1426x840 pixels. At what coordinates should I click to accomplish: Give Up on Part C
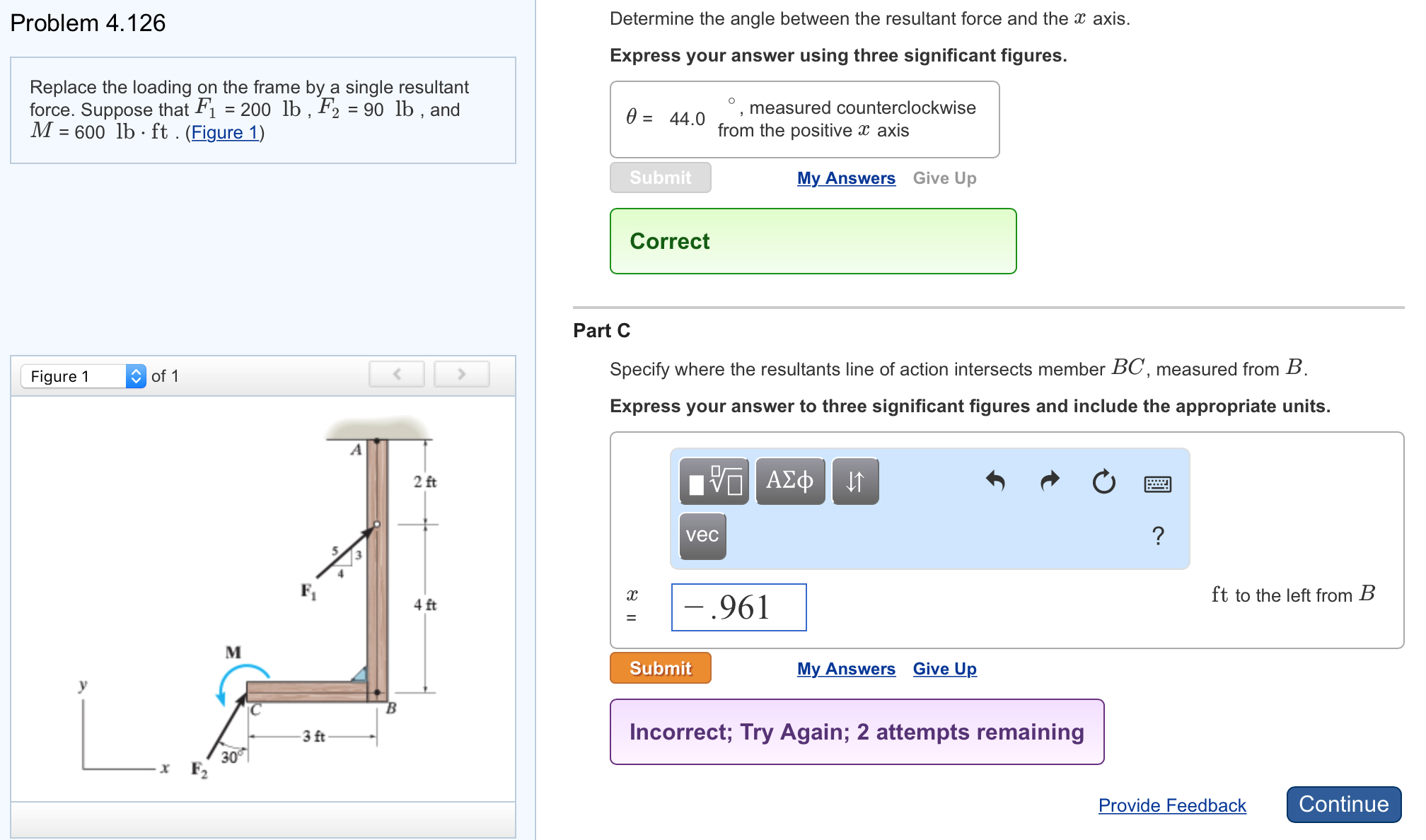pos(944,669)
